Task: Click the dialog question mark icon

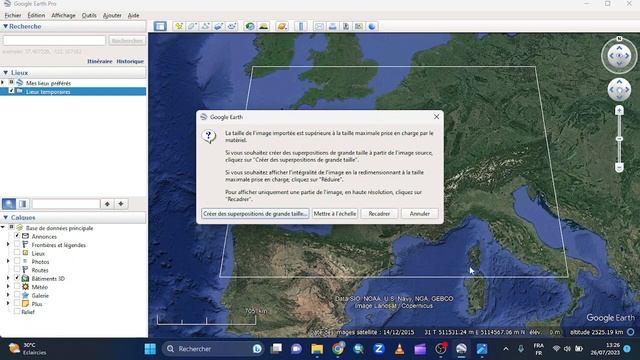Action: pyautogui.click(x=209, y=136)
